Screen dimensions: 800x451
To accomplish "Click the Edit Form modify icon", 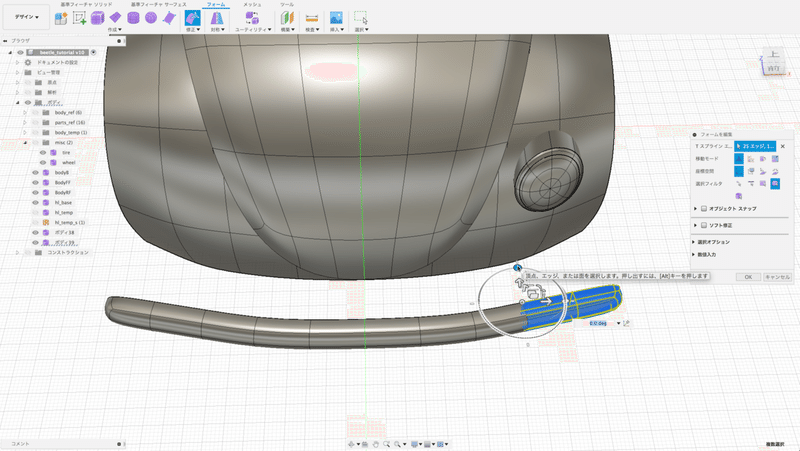I will click(x=192, y=18).
